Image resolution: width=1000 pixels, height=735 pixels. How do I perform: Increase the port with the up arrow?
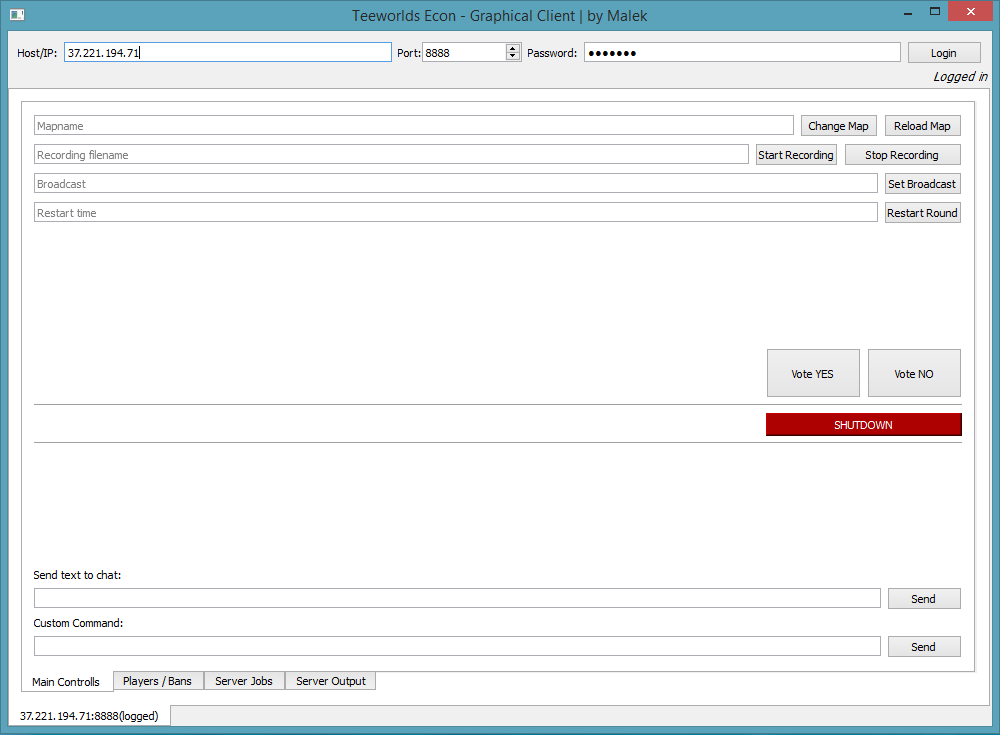[513, 48]
